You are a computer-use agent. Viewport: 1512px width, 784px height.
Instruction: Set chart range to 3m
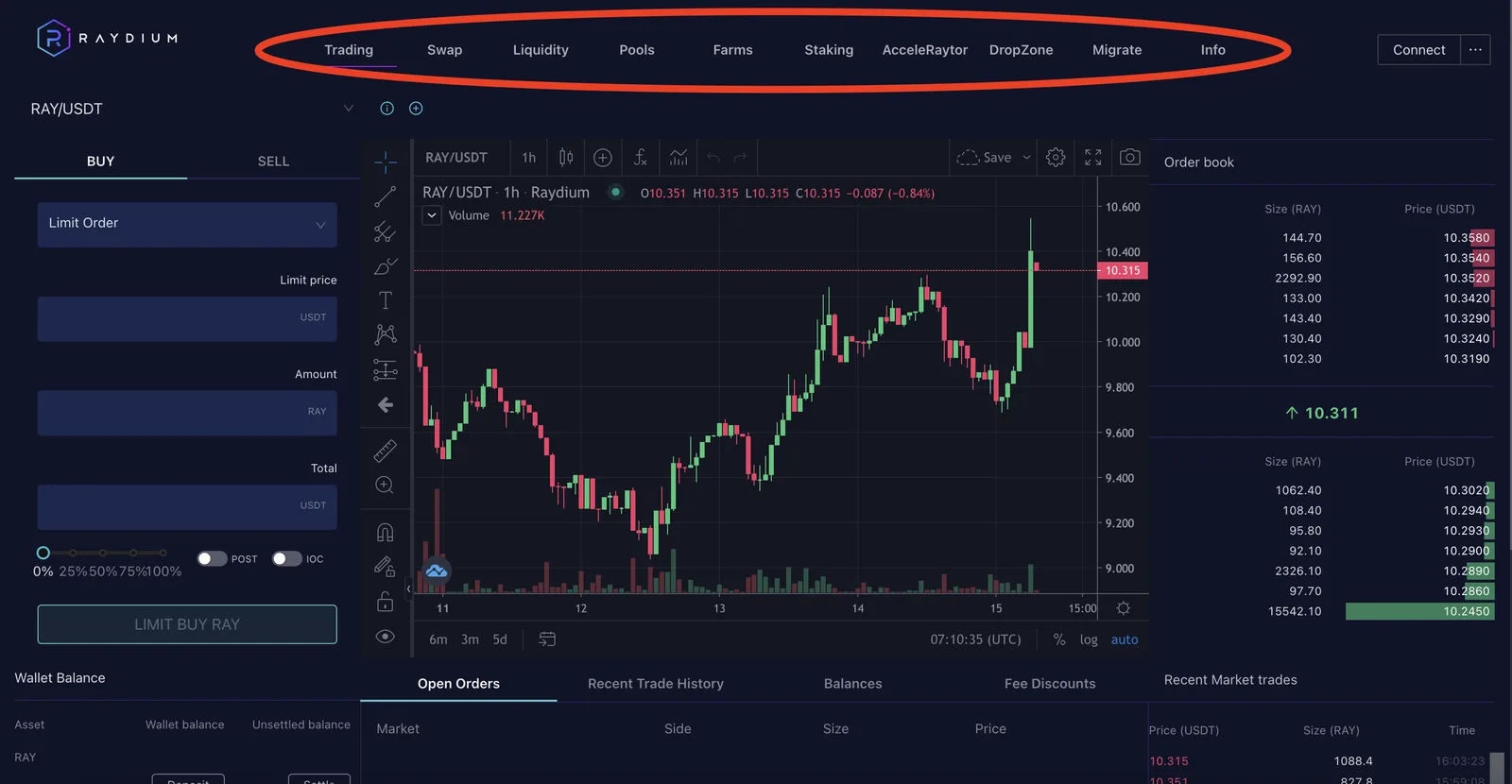[x=470, y=639]
